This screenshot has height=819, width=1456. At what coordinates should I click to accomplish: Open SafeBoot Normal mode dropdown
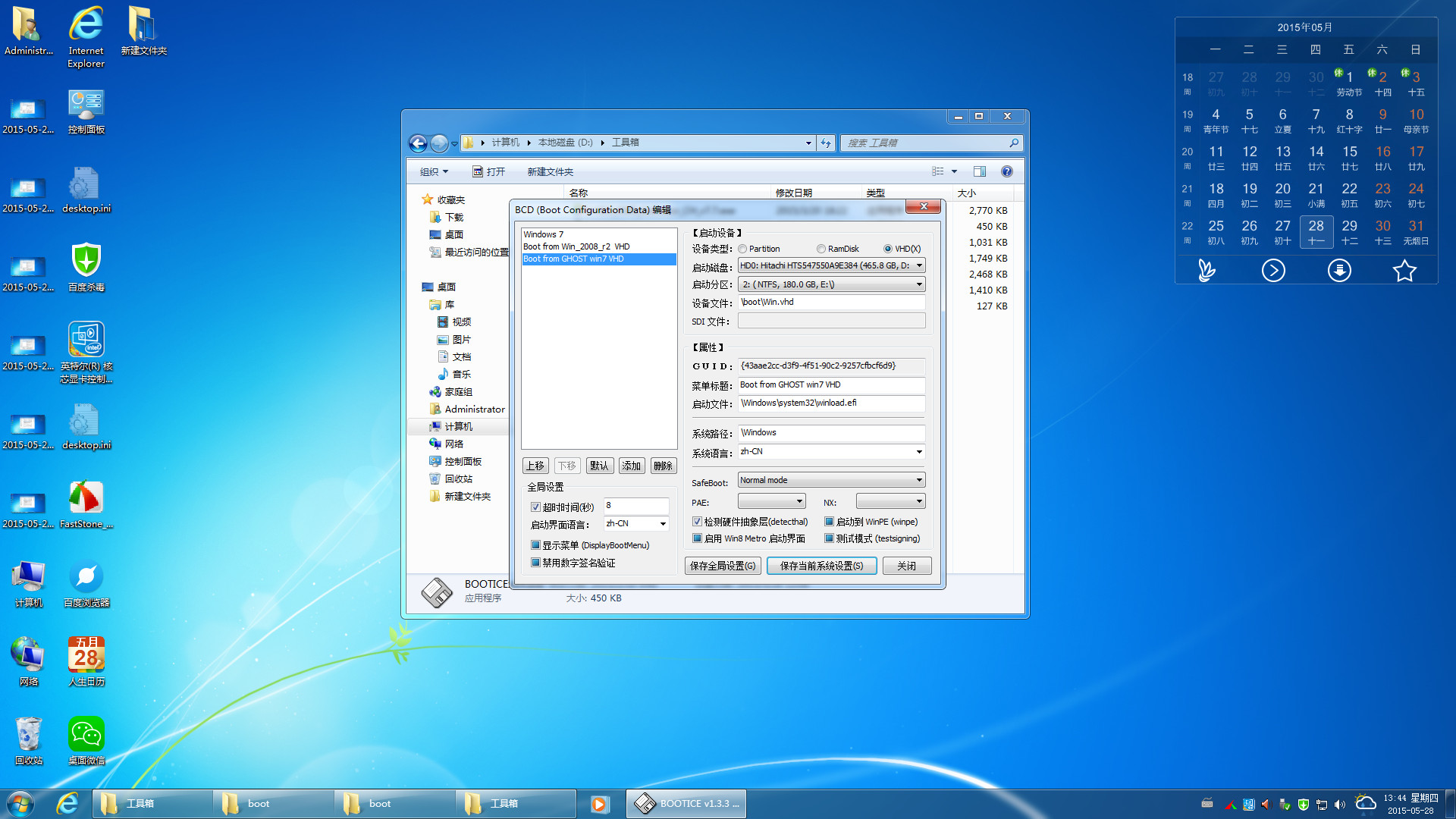(831, 480)
